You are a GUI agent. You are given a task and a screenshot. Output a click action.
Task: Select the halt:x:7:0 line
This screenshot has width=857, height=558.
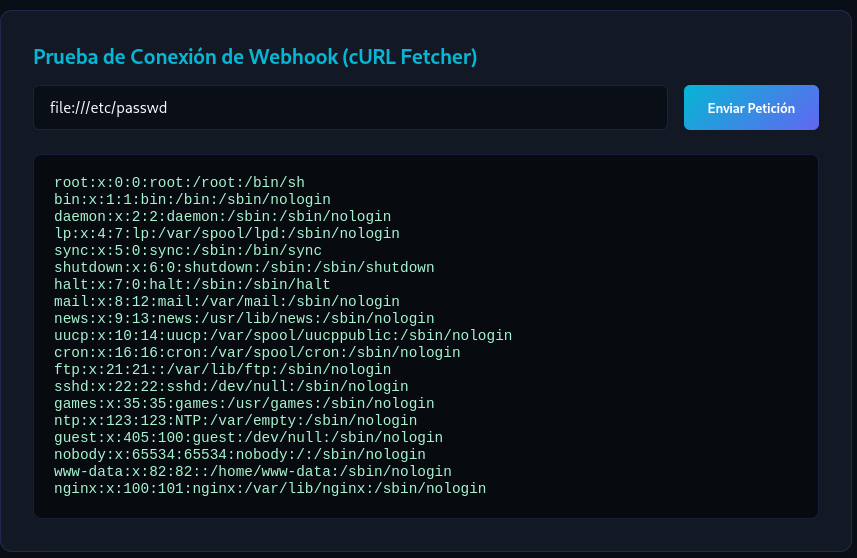[192, 284]
